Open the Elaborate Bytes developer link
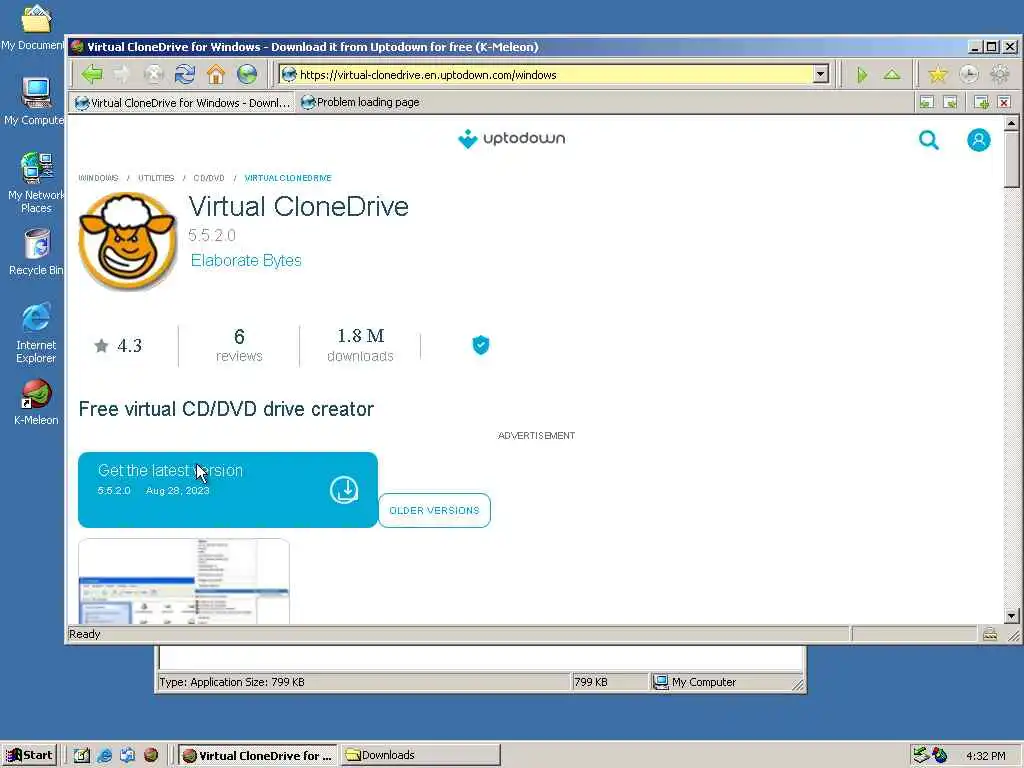 (x=246, y=261)
